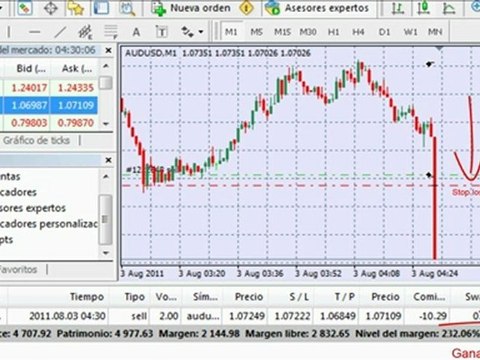Select bid price 1.24017 row

(x=29, y=88)
